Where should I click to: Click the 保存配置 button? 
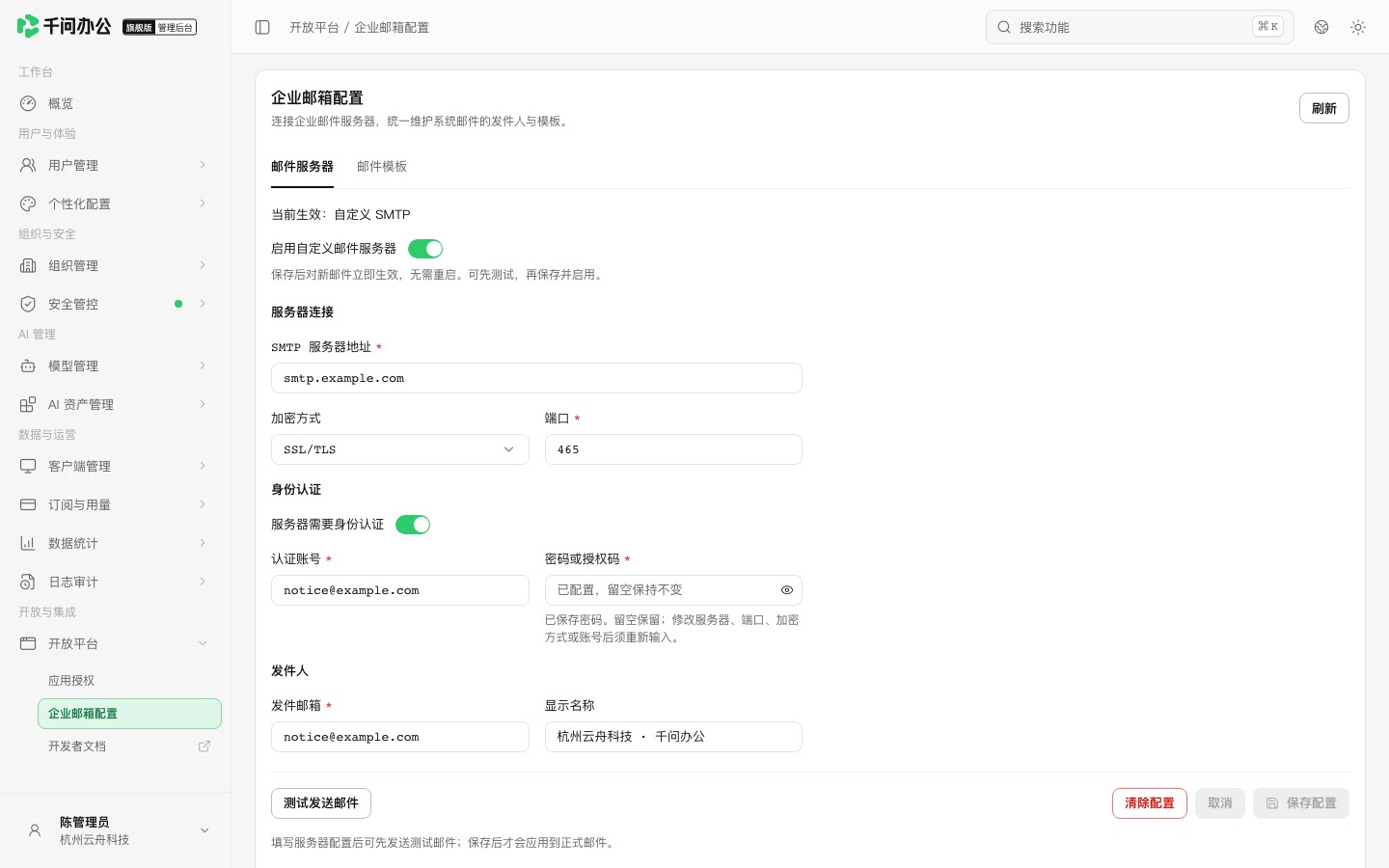[x=1300, y=803]
